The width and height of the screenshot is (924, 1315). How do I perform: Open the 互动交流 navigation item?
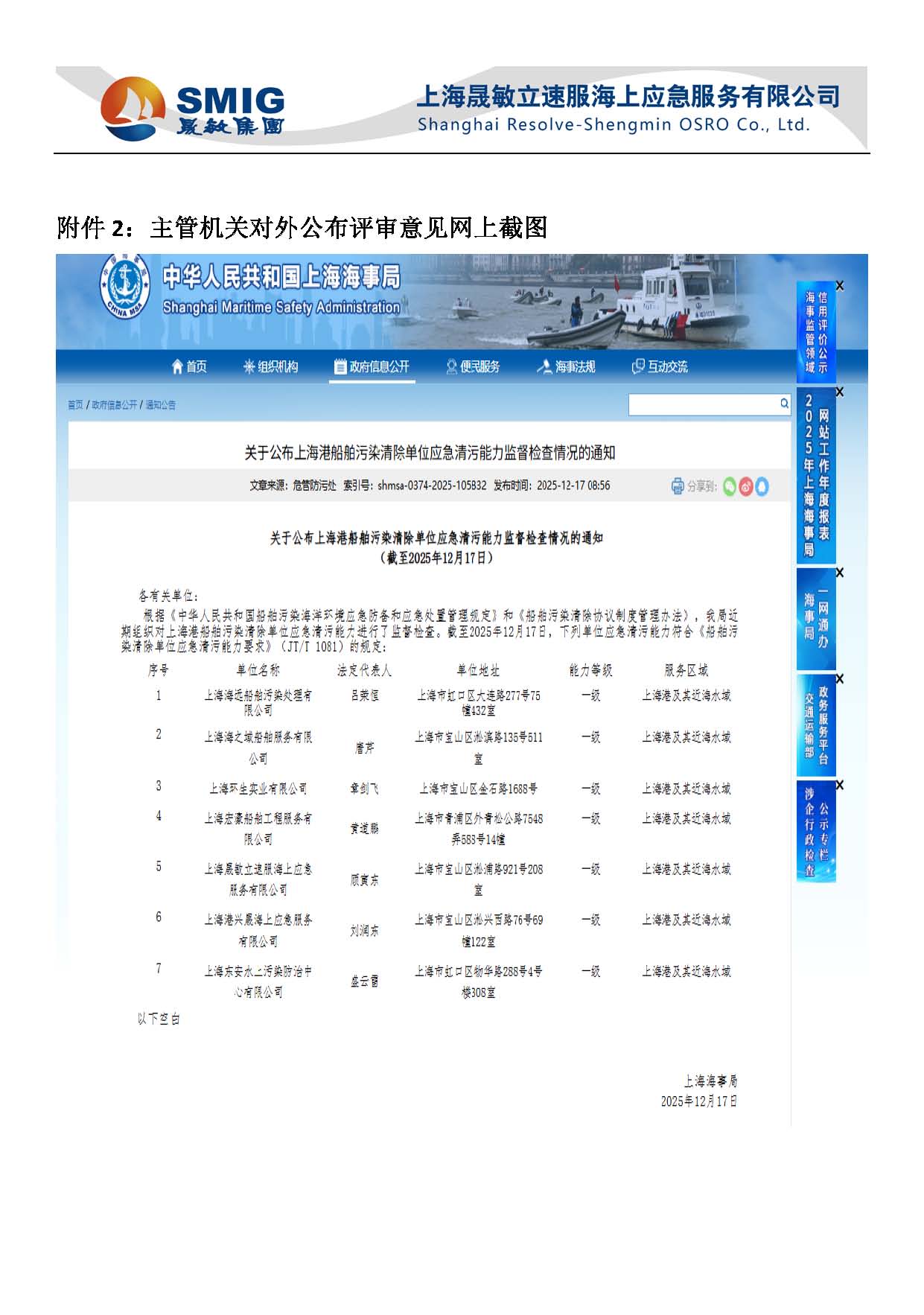(660, 366)
